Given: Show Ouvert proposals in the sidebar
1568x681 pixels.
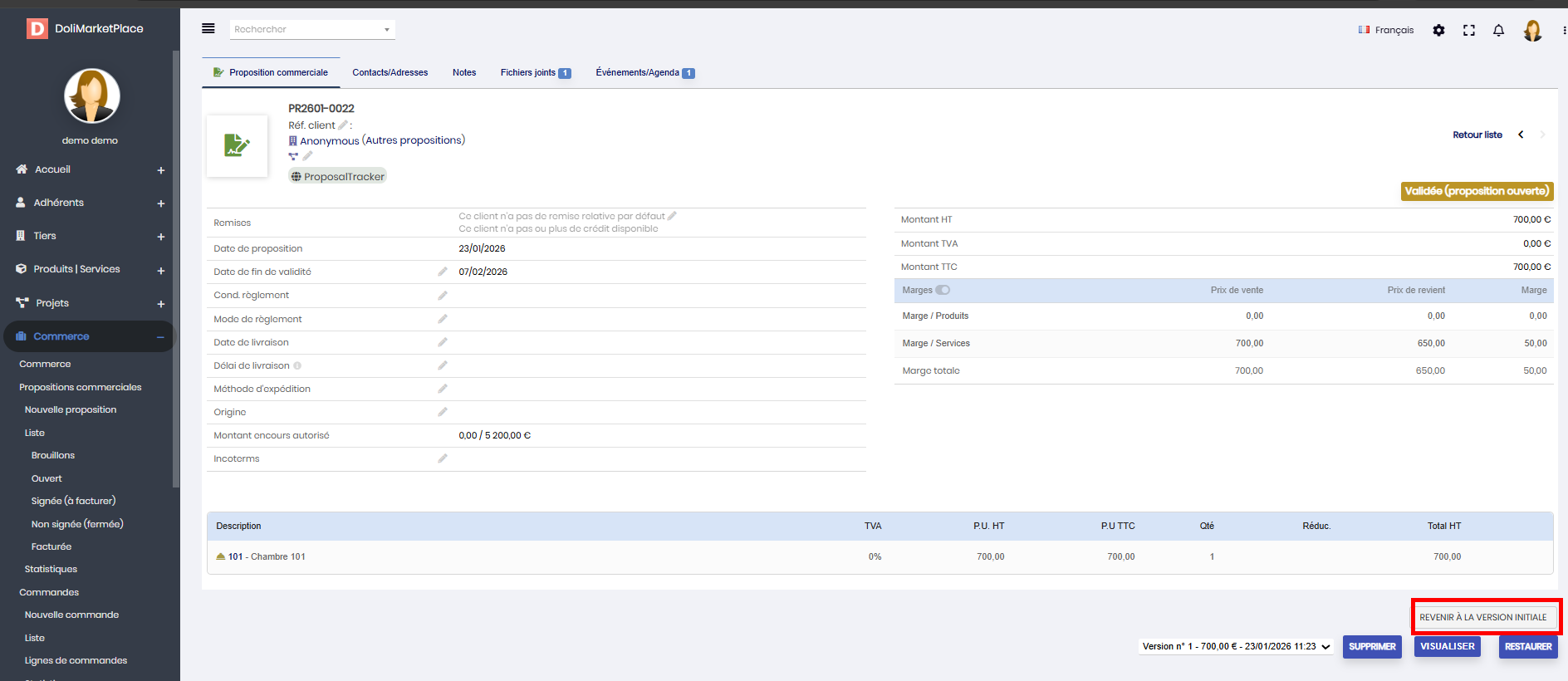Looking at the screenshot, I should click(47, 478).
